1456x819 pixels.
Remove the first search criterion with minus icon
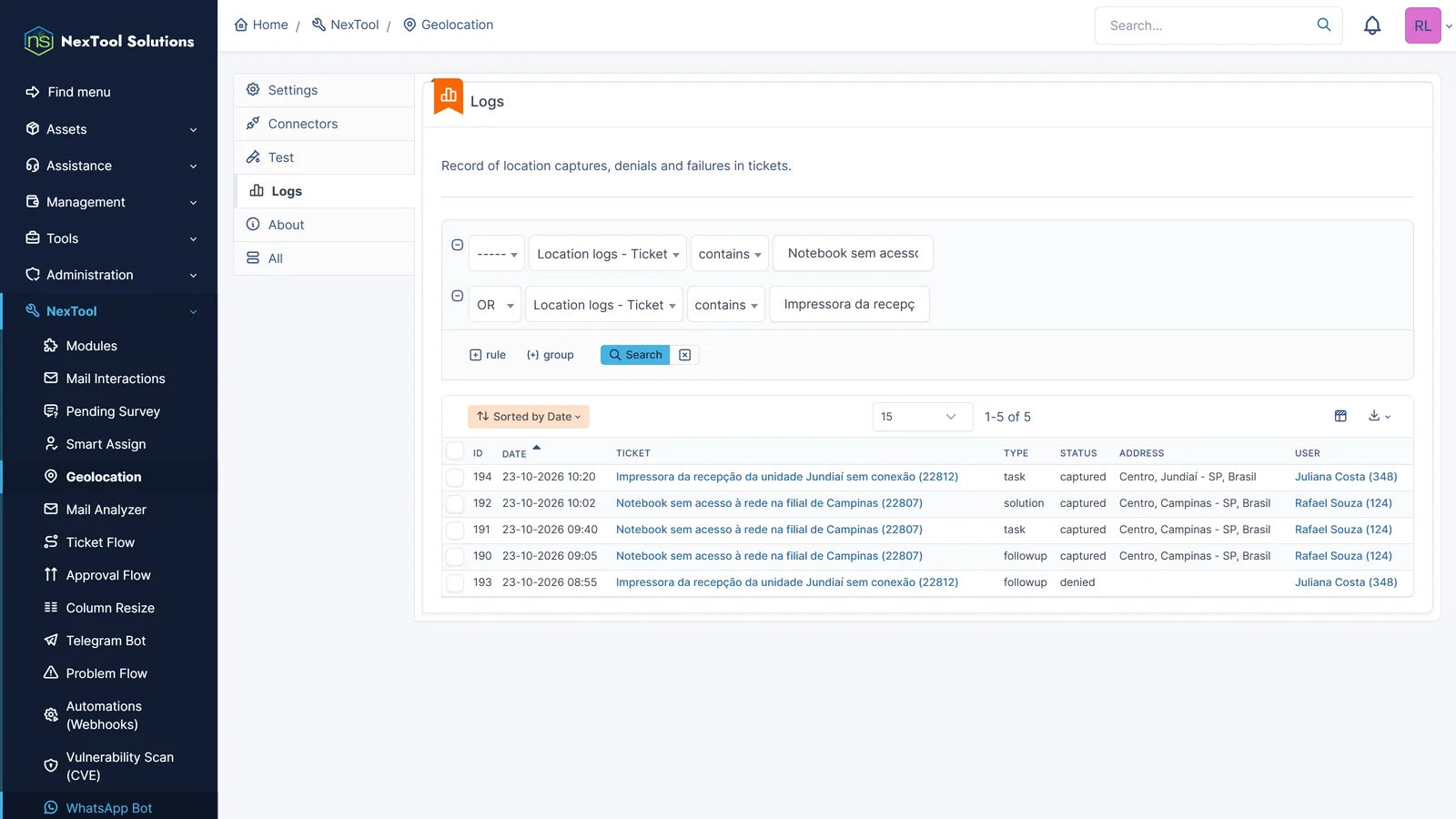tap(458, 245)
